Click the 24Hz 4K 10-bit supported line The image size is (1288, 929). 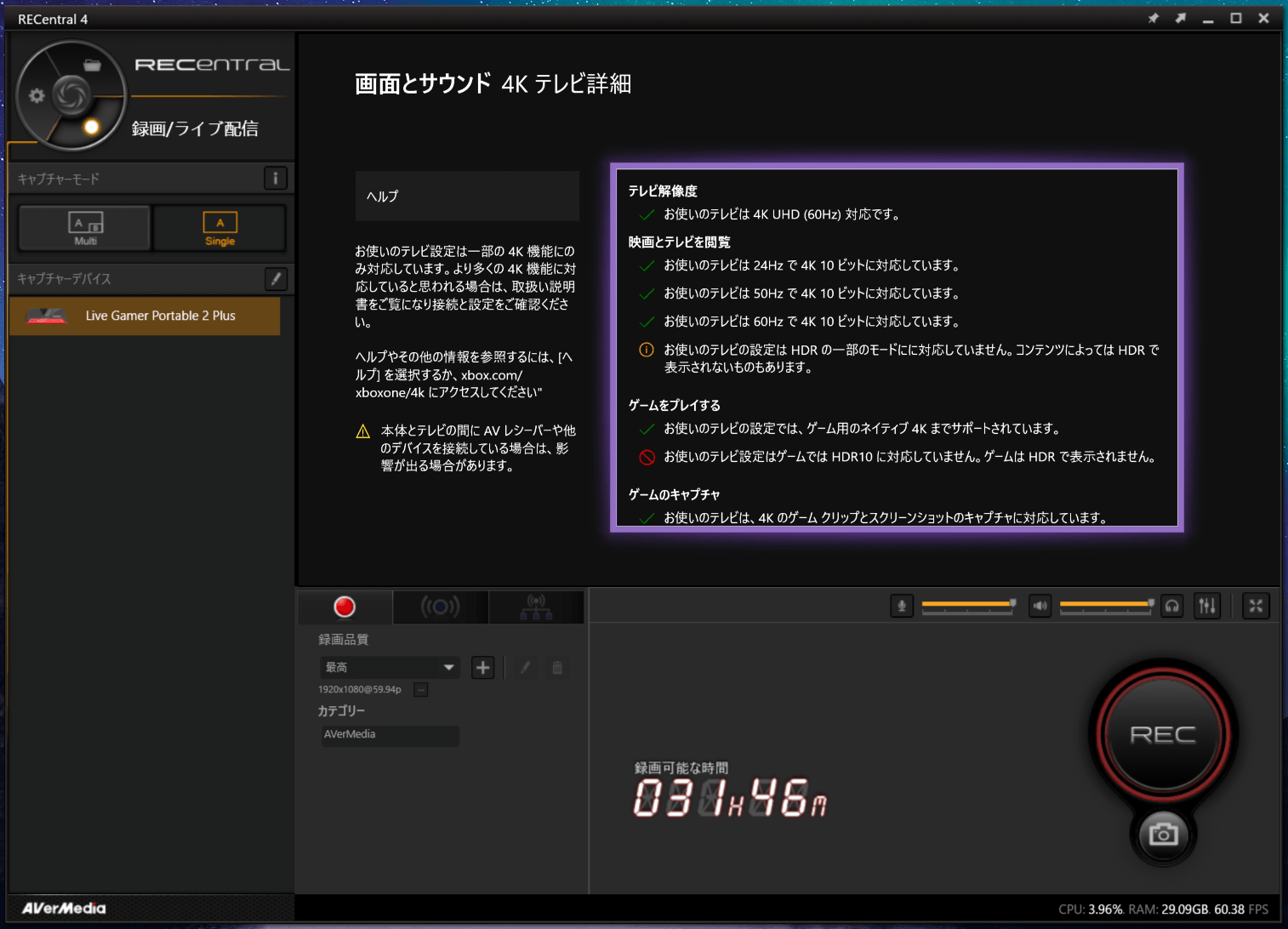tap(800, 265)
